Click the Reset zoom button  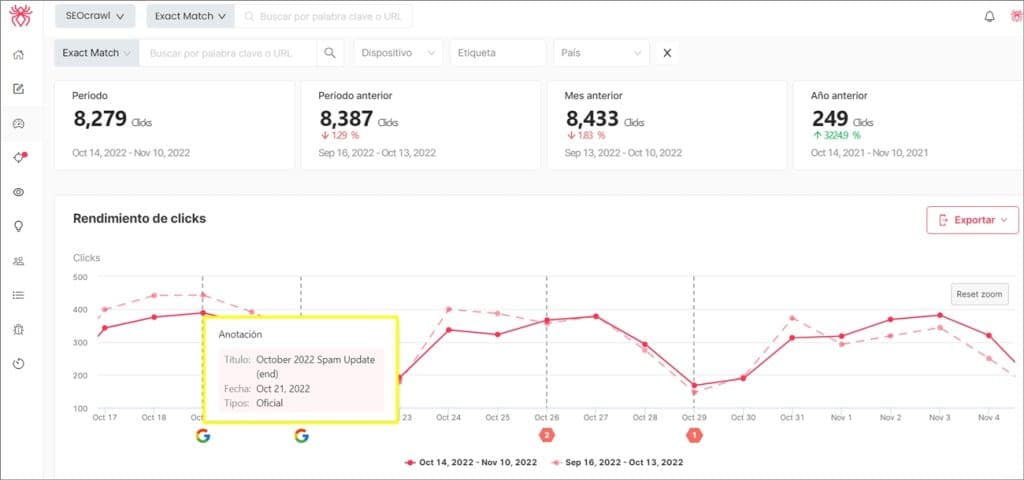[x=979, y=295]
